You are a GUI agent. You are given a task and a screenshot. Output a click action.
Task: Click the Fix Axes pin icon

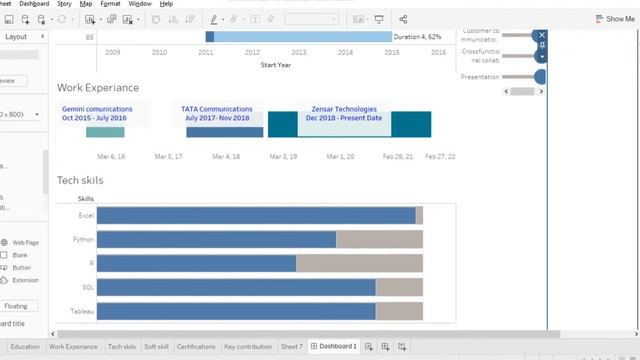(x=271, y=19)
